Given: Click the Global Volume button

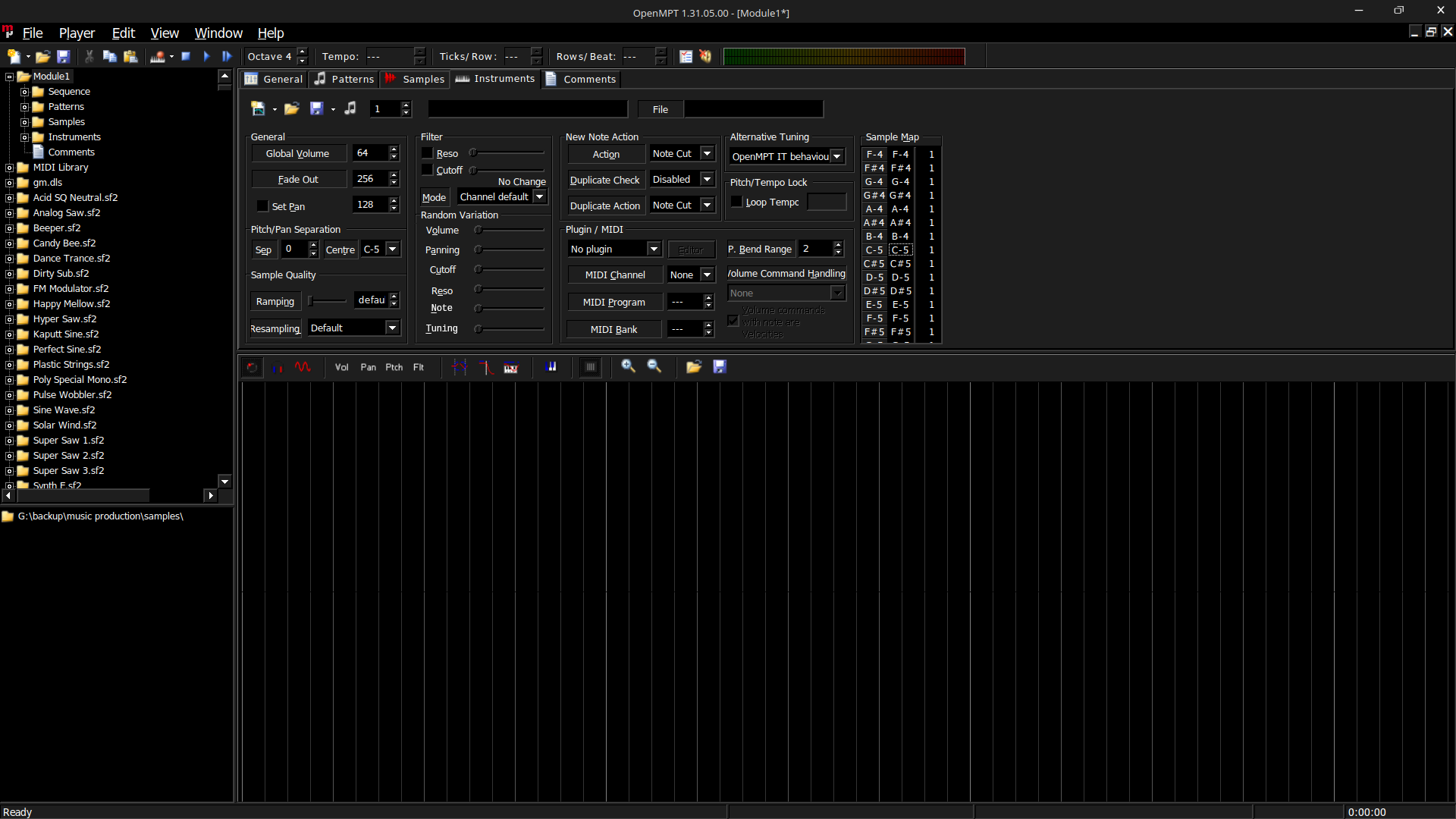Looking at the screenshot, I should pyautogui.click(x=297, y=153).
